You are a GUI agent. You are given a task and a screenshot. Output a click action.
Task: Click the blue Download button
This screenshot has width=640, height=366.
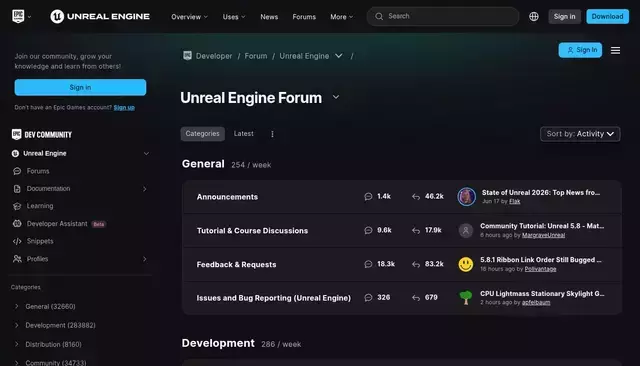[x=607, y=16]
